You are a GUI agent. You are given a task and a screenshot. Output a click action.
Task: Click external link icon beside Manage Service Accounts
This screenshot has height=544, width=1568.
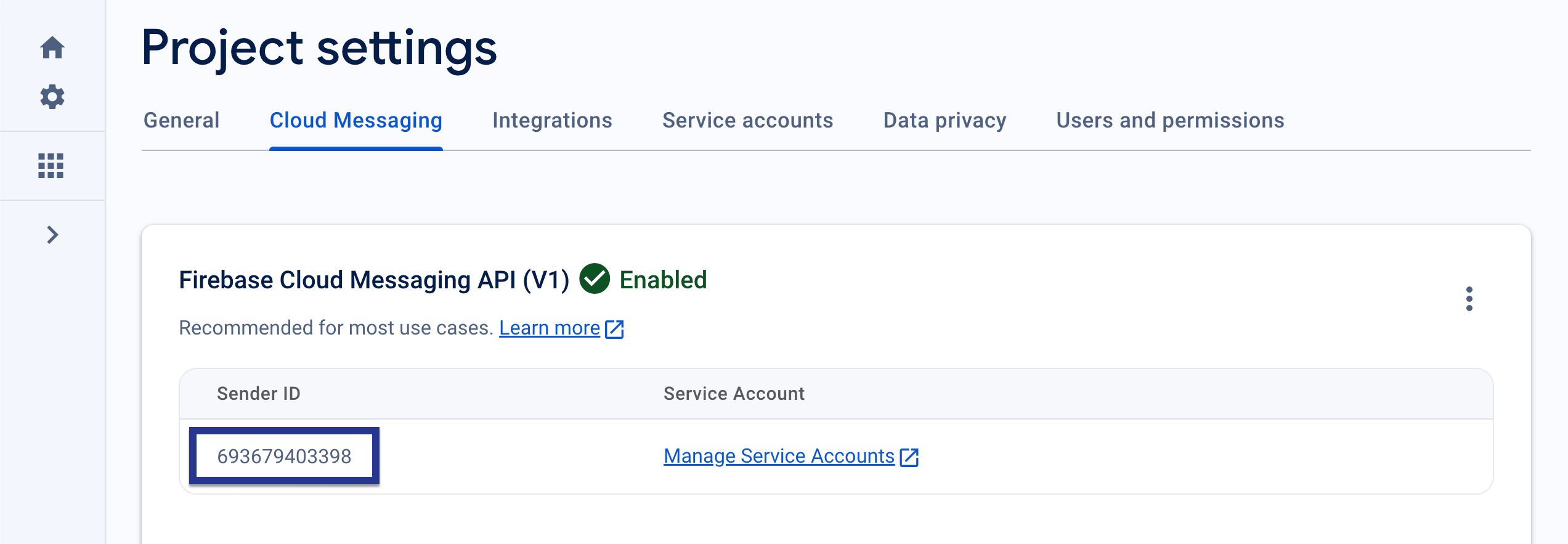click(x=909, y=457)
